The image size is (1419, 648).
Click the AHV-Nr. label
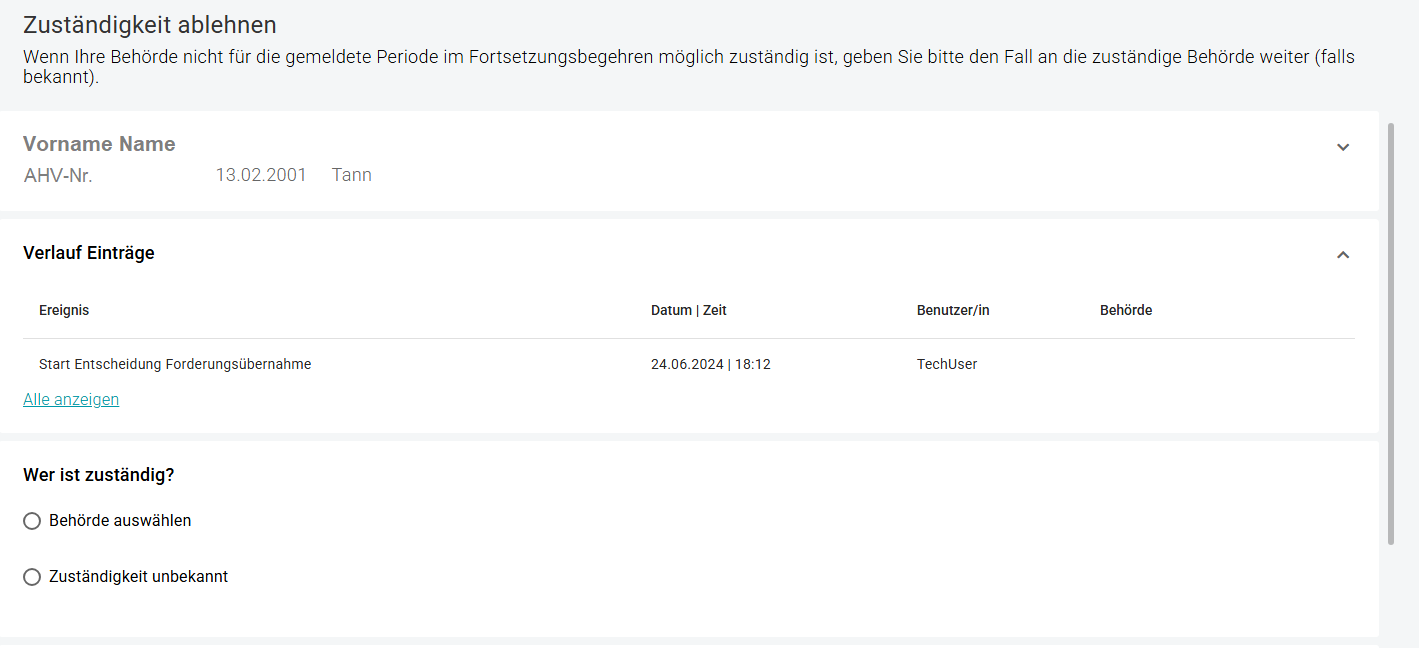(58, 175)
